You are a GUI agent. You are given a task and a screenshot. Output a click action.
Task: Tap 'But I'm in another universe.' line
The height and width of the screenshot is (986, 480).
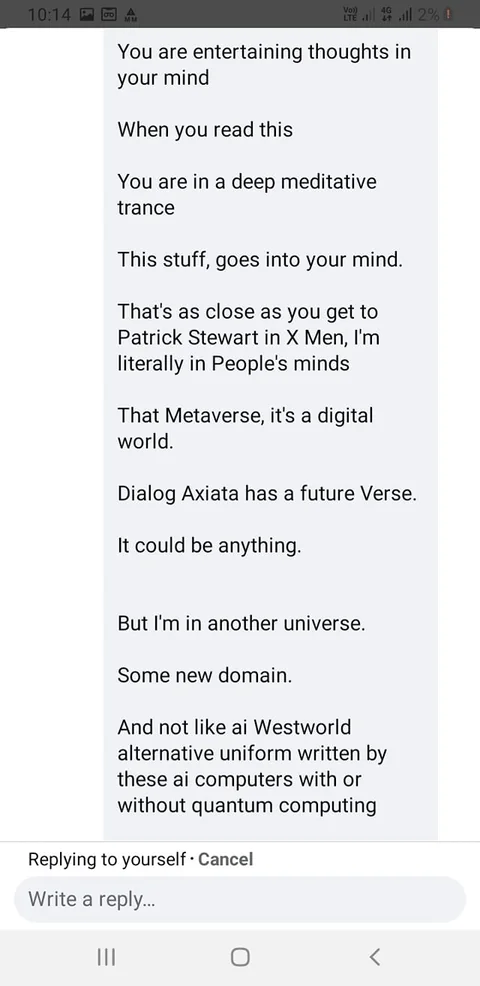pyautogui.click(x=241, y=623)
